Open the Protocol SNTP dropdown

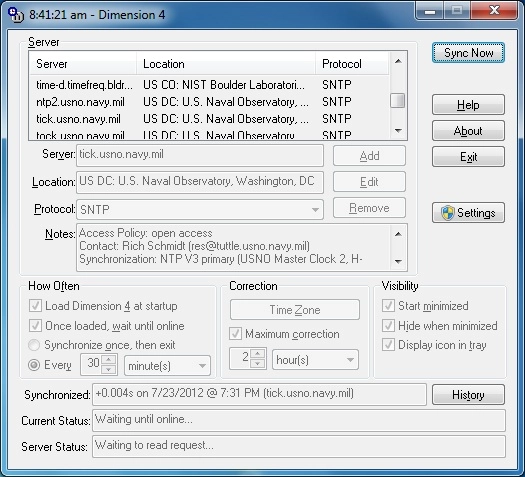click(x=200, y=210)
